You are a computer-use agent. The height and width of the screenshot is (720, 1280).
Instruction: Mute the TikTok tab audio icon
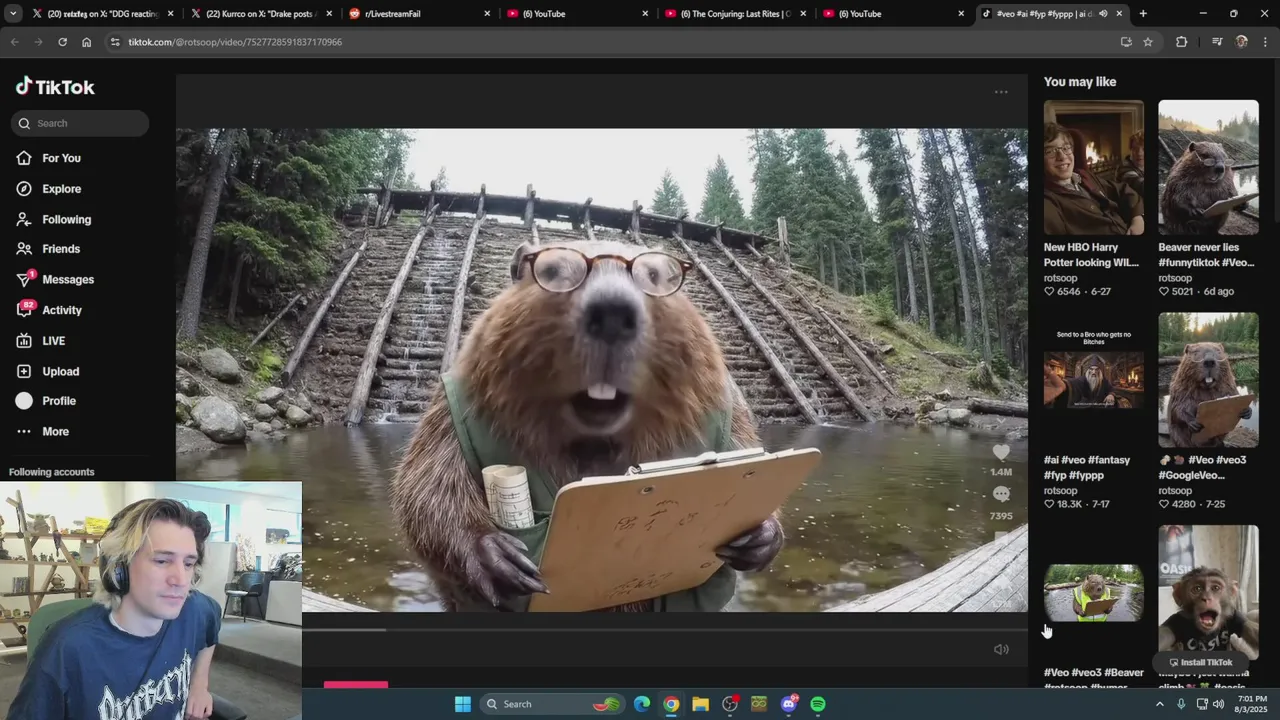click(1103, 14)
